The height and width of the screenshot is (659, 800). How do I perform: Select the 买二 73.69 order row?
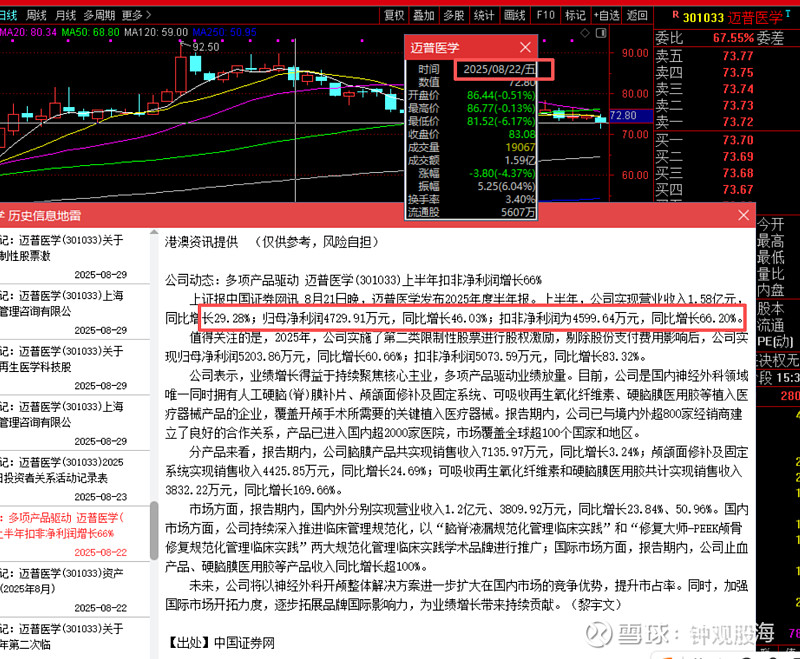click(x=705, y=157)
